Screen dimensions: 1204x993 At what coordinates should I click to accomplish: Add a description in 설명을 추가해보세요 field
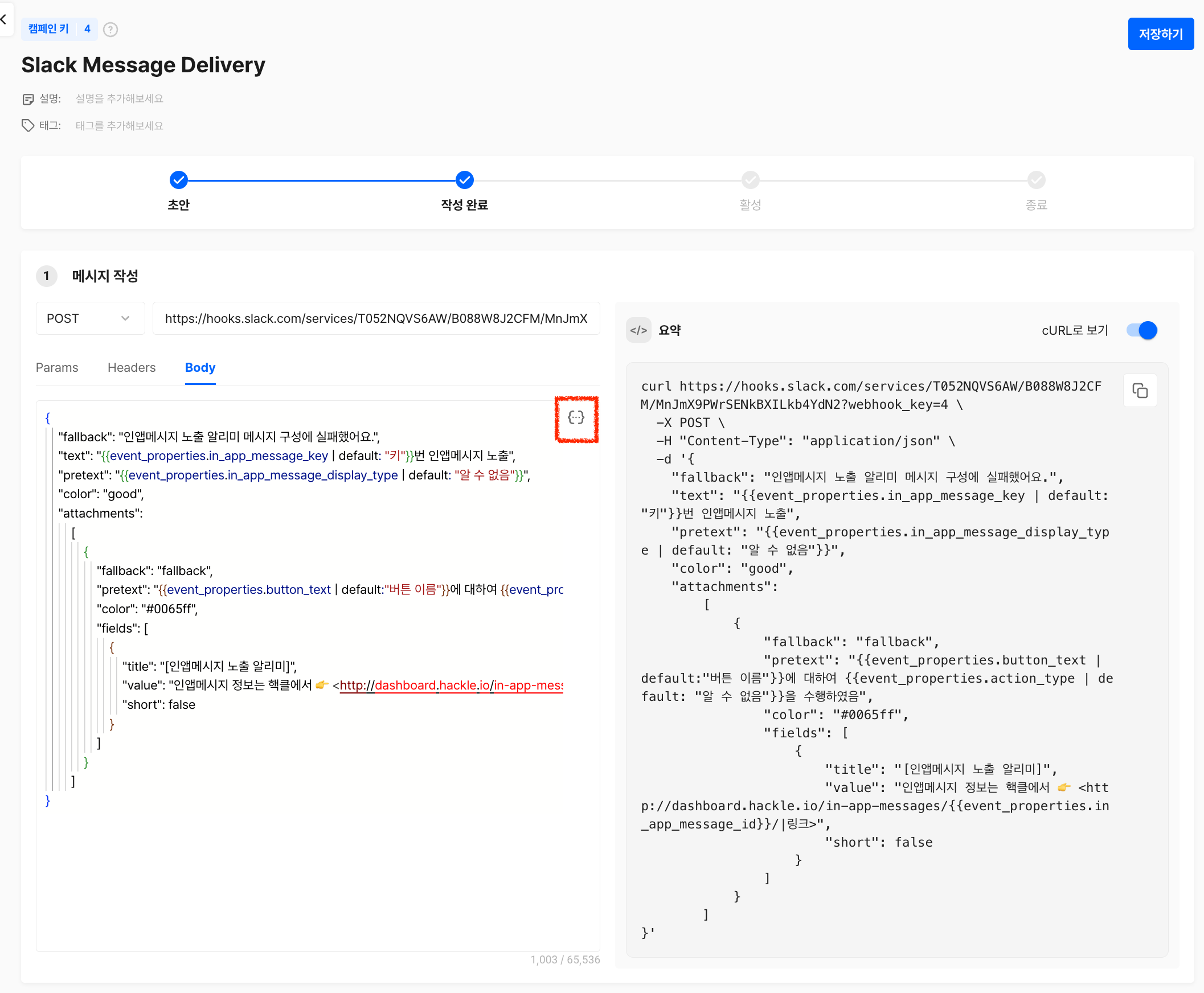[120, 99]
